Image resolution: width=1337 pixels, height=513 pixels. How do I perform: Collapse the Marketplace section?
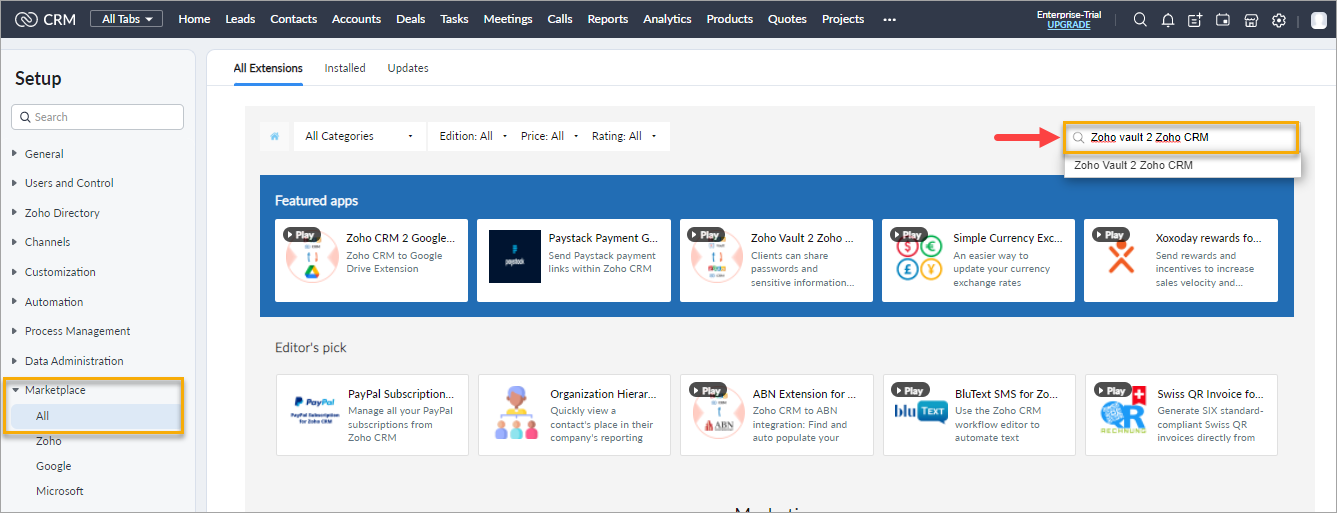pyautogui.click(x=55, y=390)
